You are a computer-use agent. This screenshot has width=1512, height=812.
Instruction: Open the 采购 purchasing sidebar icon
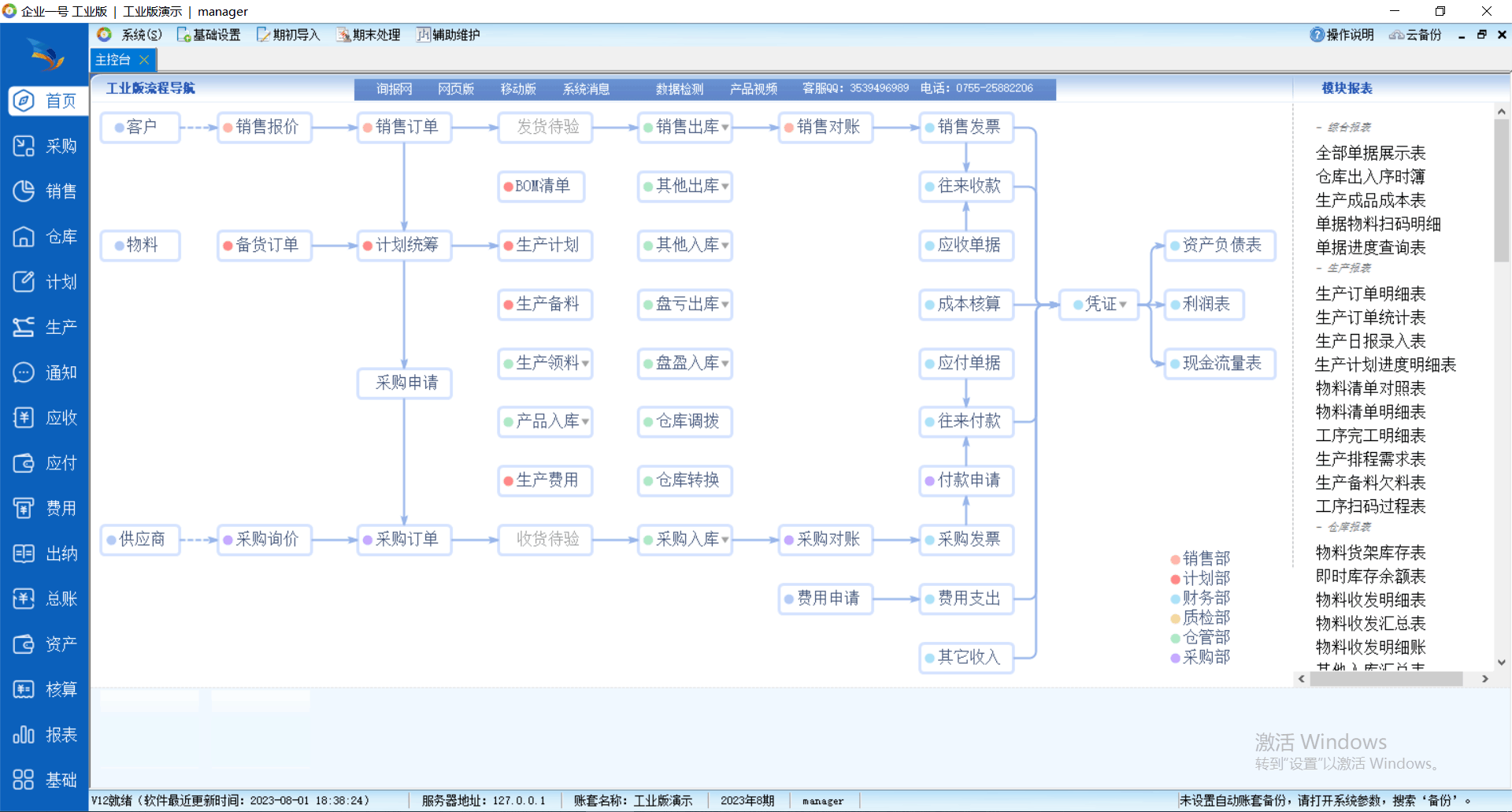[x=24, y=146]
